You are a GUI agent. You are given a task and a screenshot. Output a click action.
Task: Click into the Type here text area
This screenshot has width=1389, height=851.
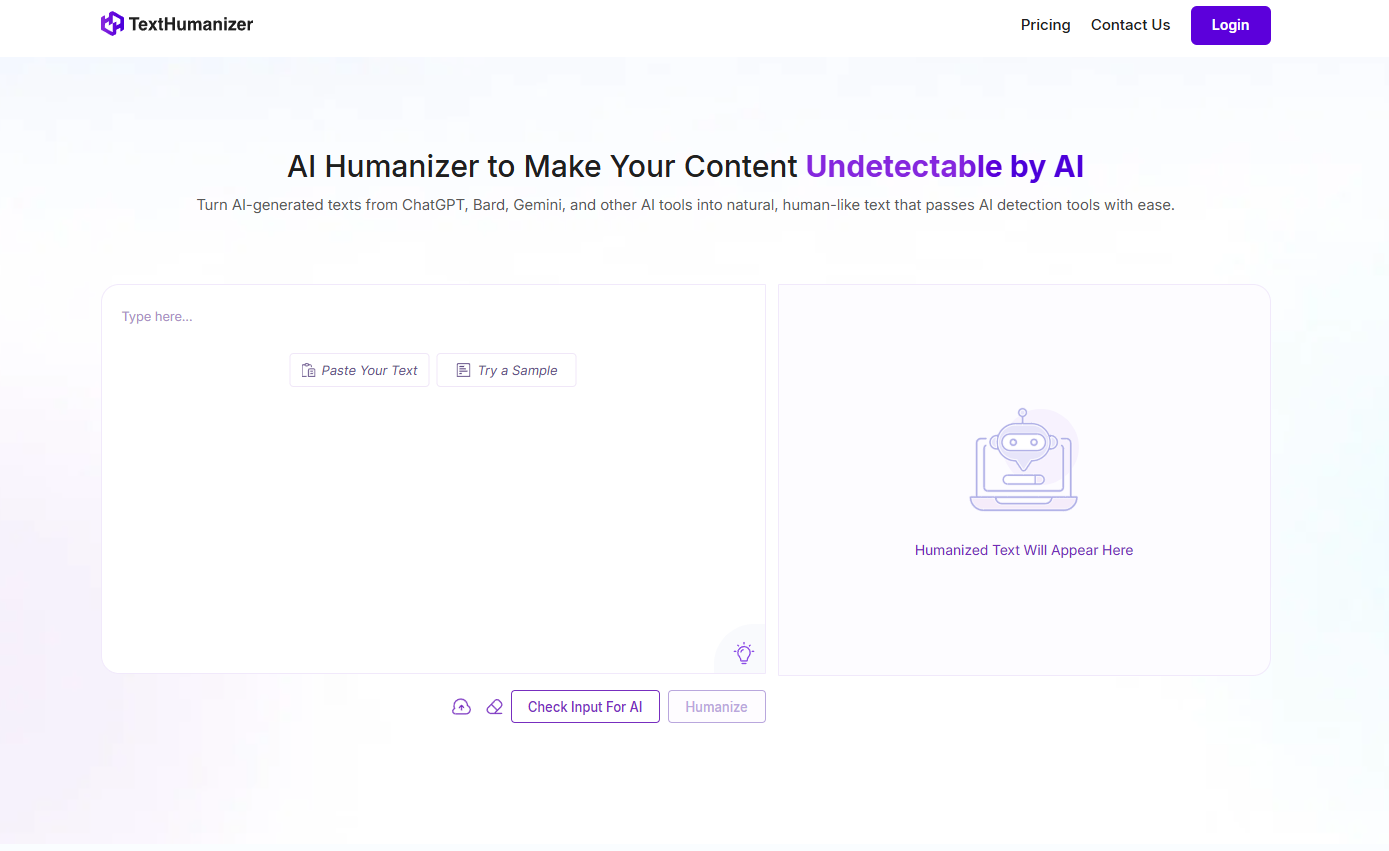[x=433, y=478]
